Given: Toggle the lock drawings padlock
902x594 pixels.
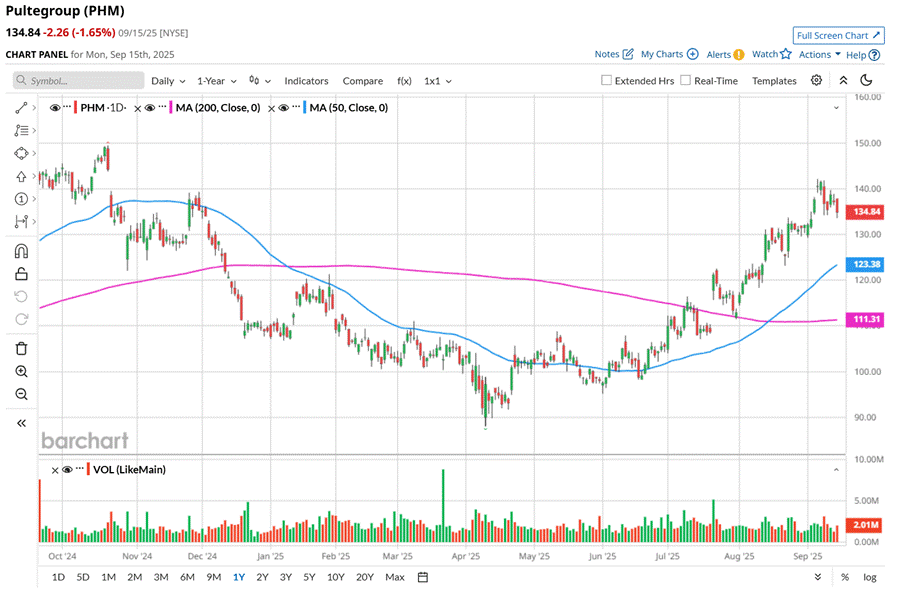Looking at the screenshot, I should [x=21, y=274].
